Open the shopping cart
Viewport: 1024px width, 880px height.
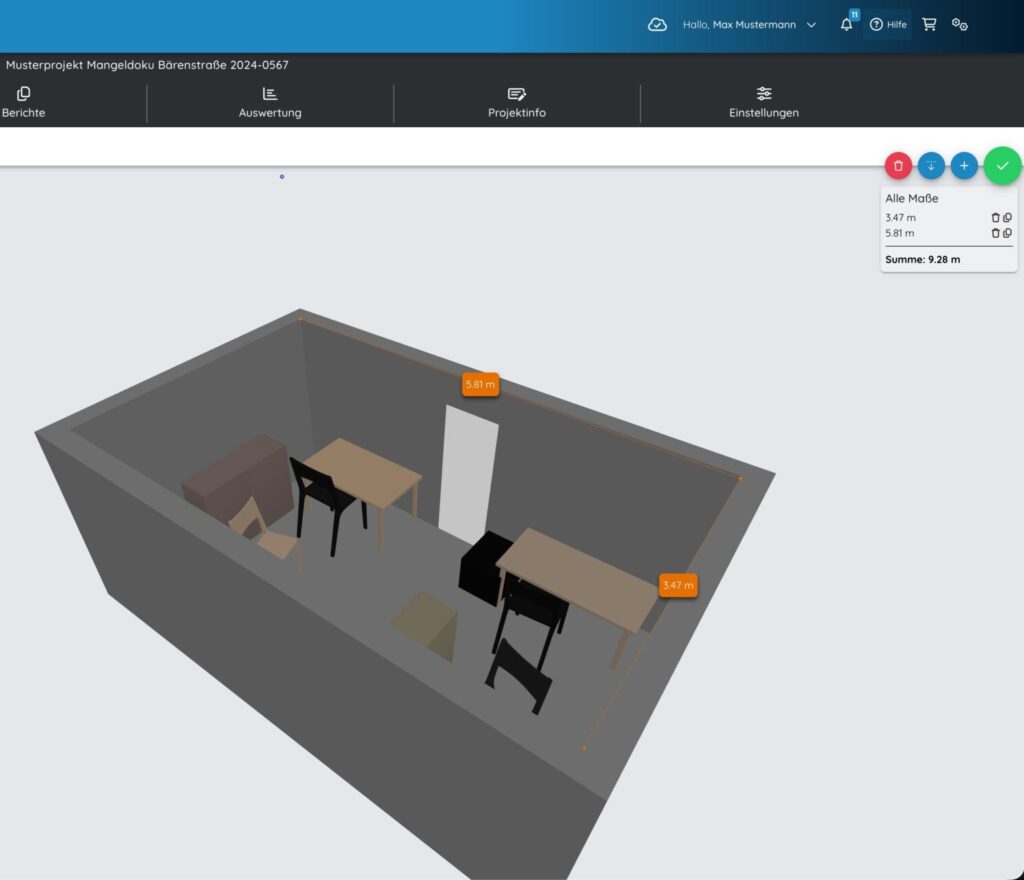[929, 25]
